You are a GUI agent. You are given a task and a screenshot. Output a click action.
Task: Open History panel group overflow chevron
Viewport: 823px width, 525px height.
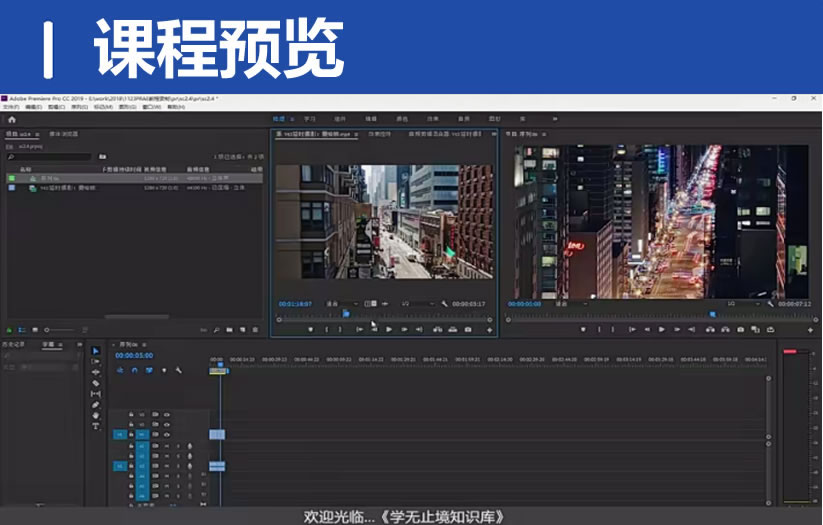coord(80,344)
